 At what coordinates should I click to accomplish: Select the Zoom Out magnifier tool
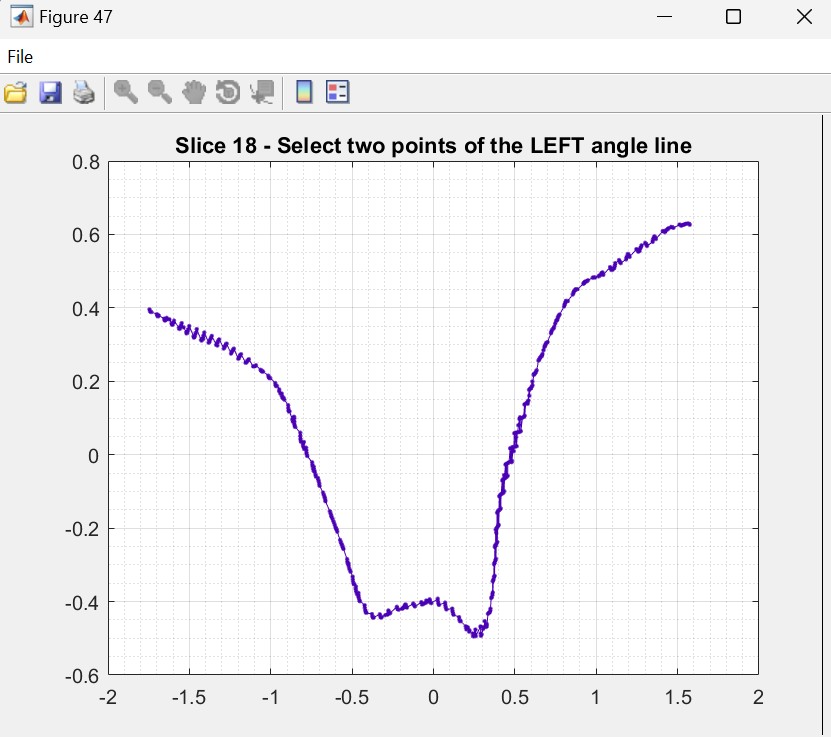click(160, 93)
